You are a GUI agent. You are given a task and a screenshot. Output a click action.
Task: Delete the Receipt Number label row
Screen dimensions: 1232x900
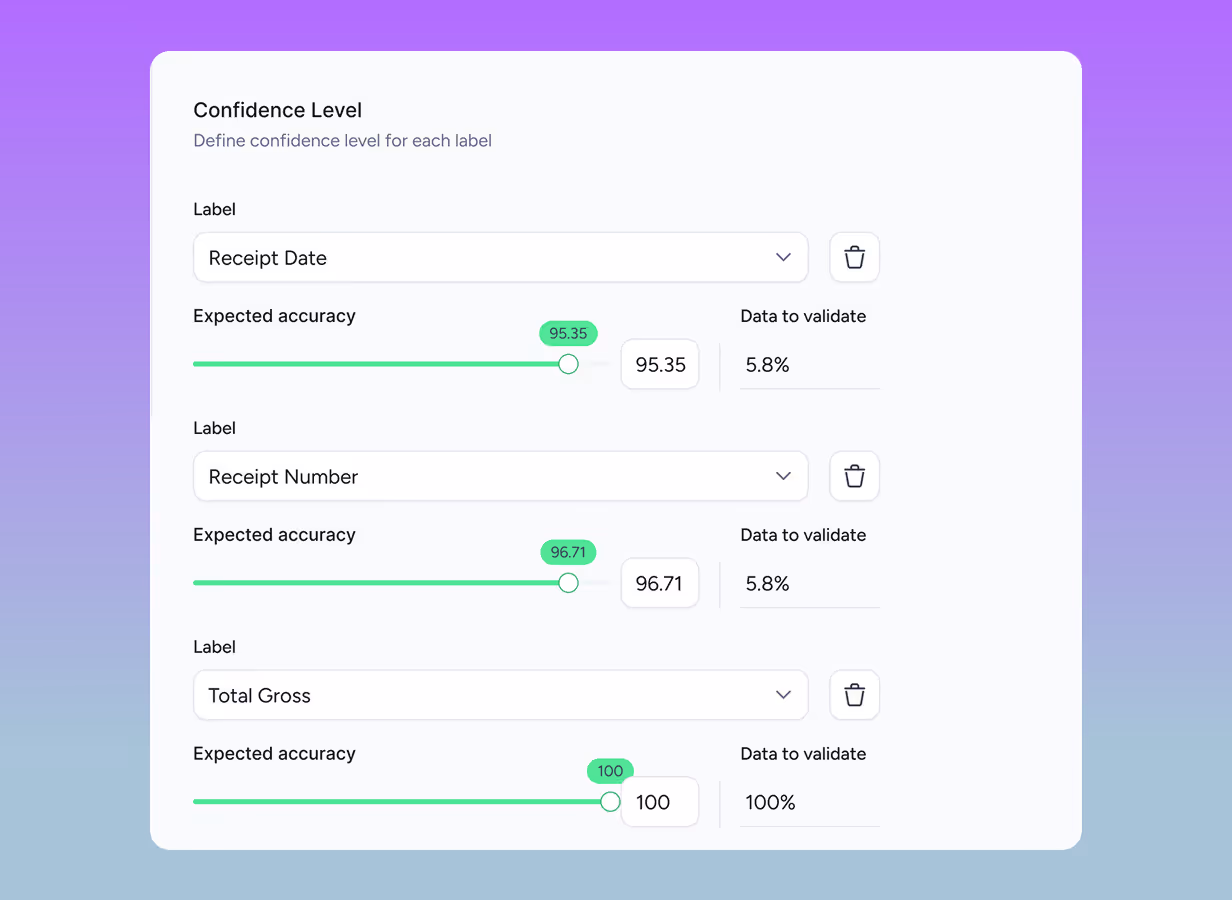tap(854, 476)
